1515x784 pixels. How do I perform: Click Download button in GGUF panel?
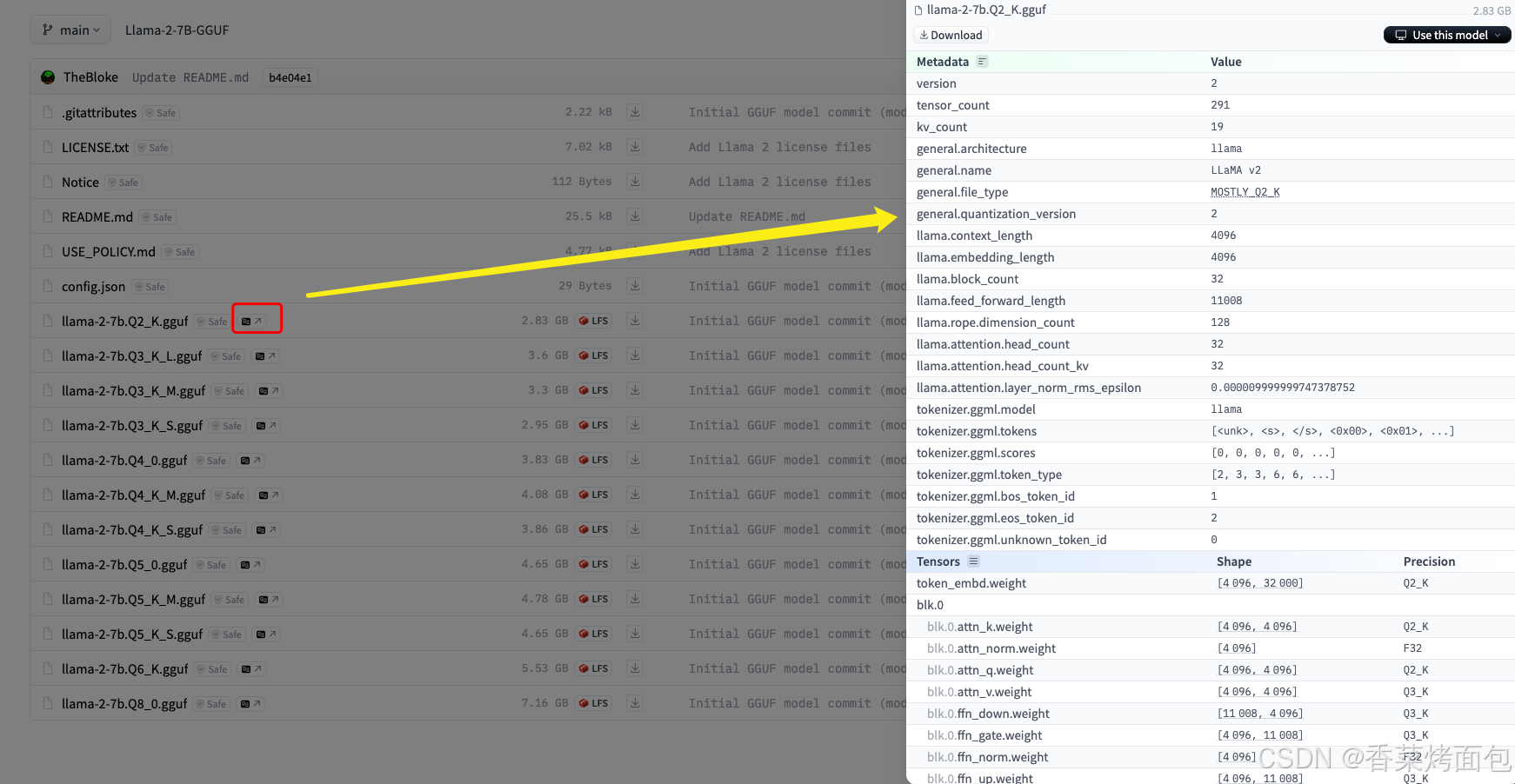point(951,35)
